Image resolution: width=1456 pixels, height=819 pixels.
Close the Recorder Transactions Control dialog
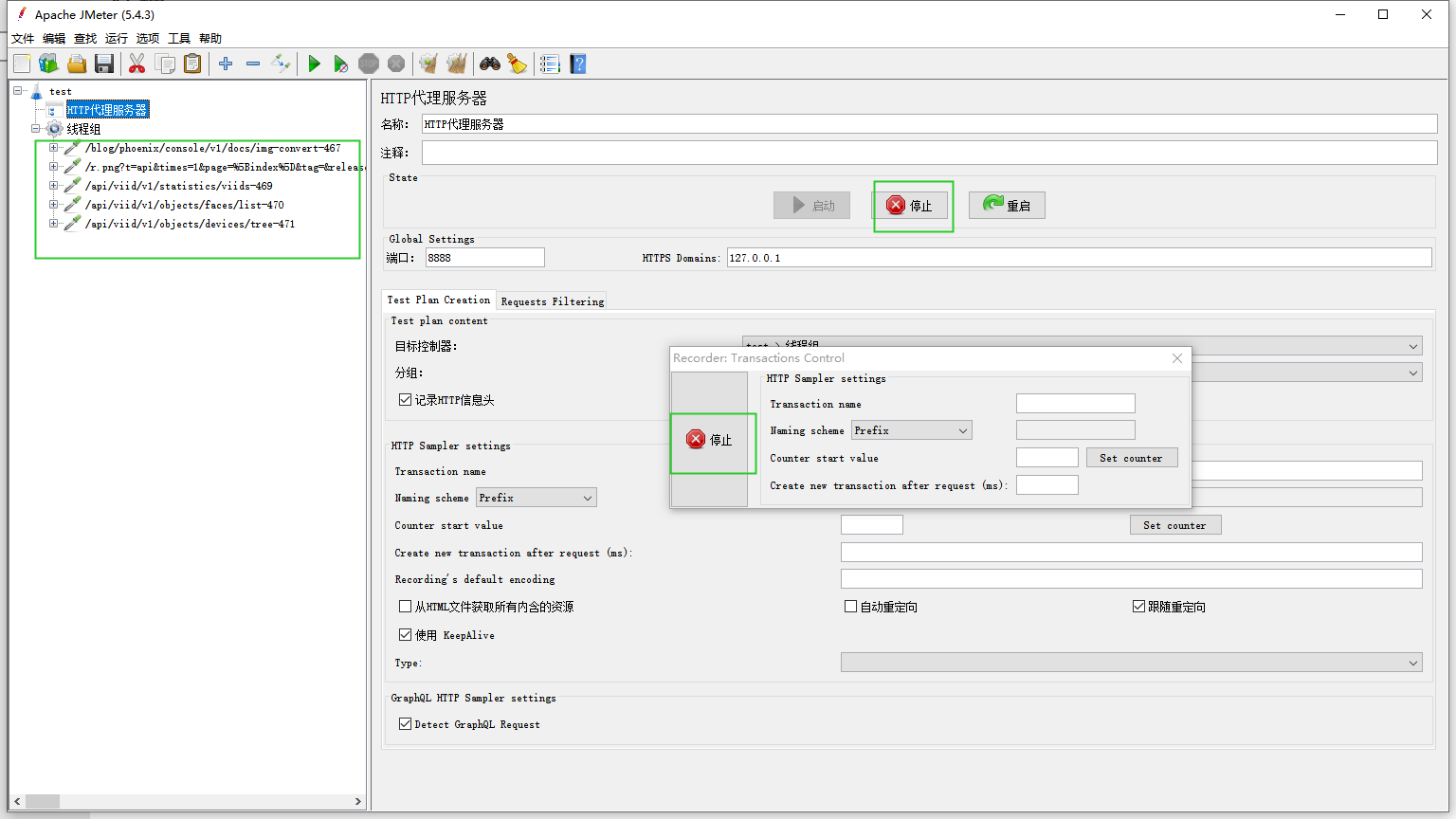click(1176, 358)
